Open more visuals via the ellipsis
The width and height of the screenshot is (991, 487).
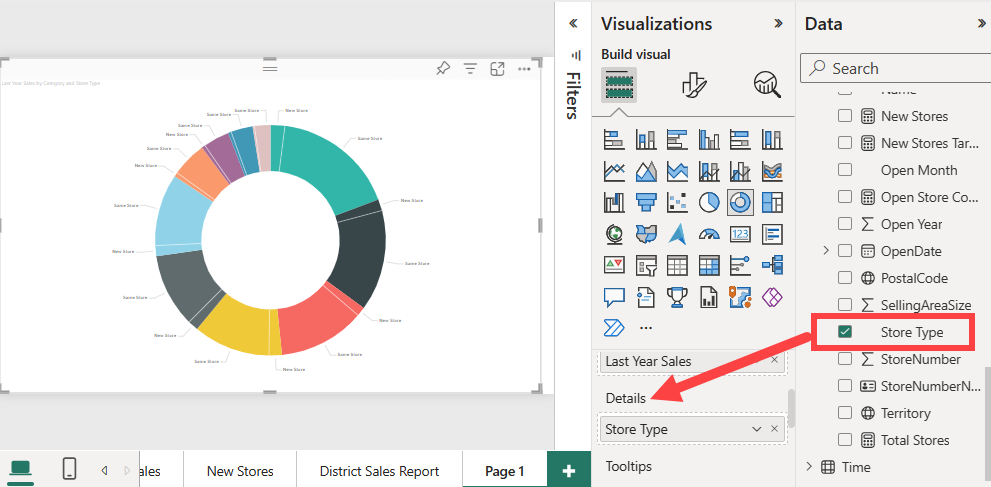[646, 328]
